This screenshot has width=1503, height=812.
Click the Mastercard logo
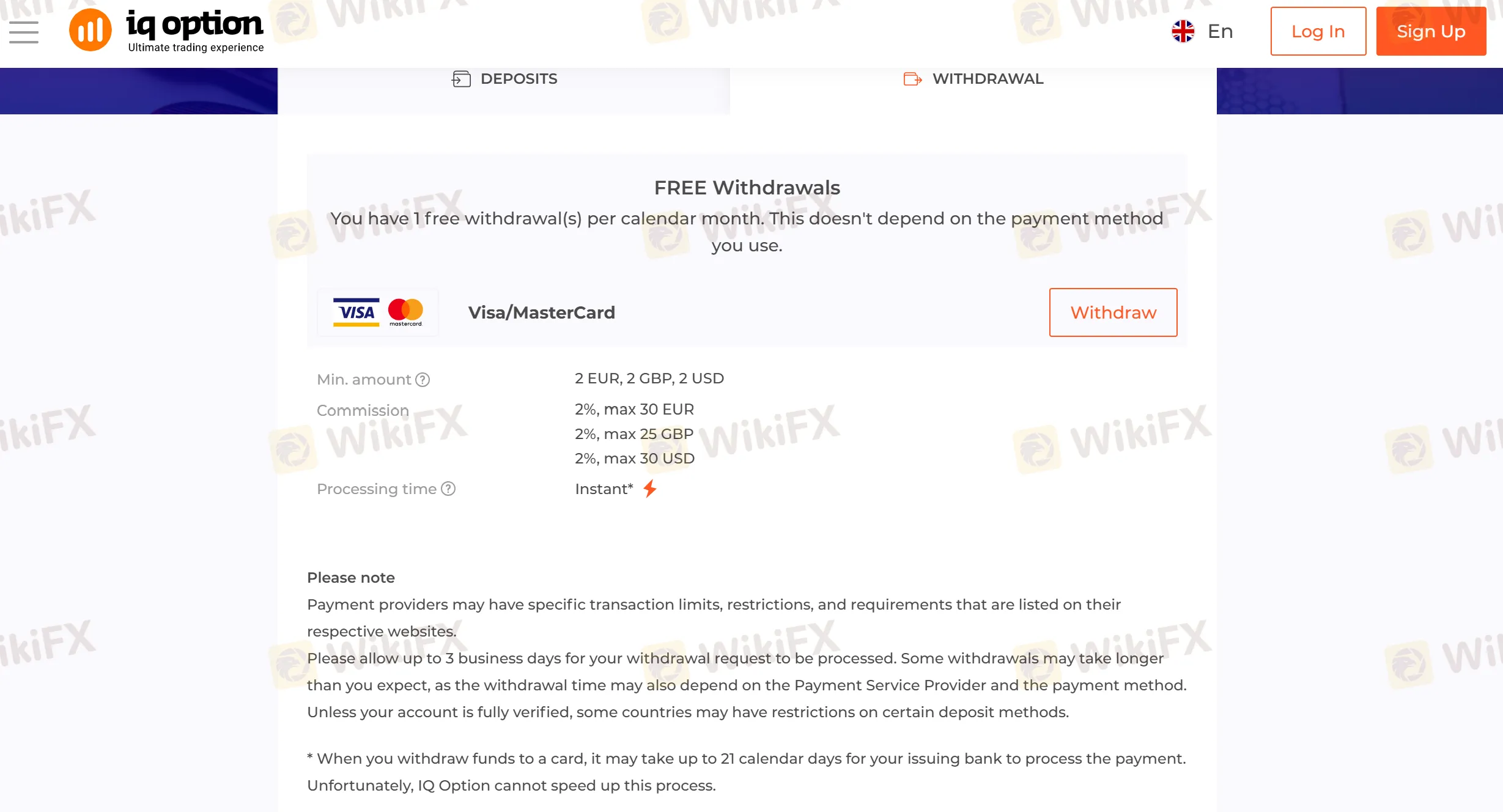pos(405,312)
